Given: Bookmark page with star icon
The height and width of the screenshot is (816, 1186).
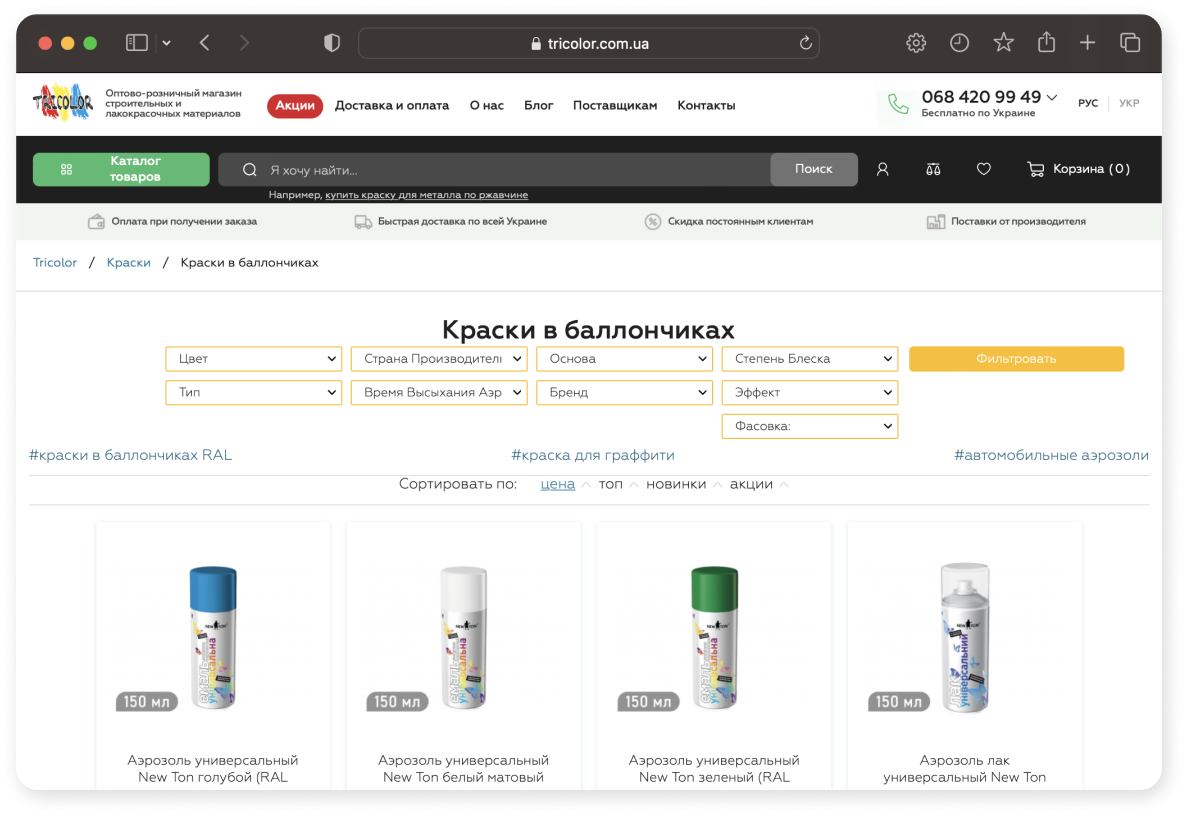Looking at the screenshot, I should coord(1003,42).
